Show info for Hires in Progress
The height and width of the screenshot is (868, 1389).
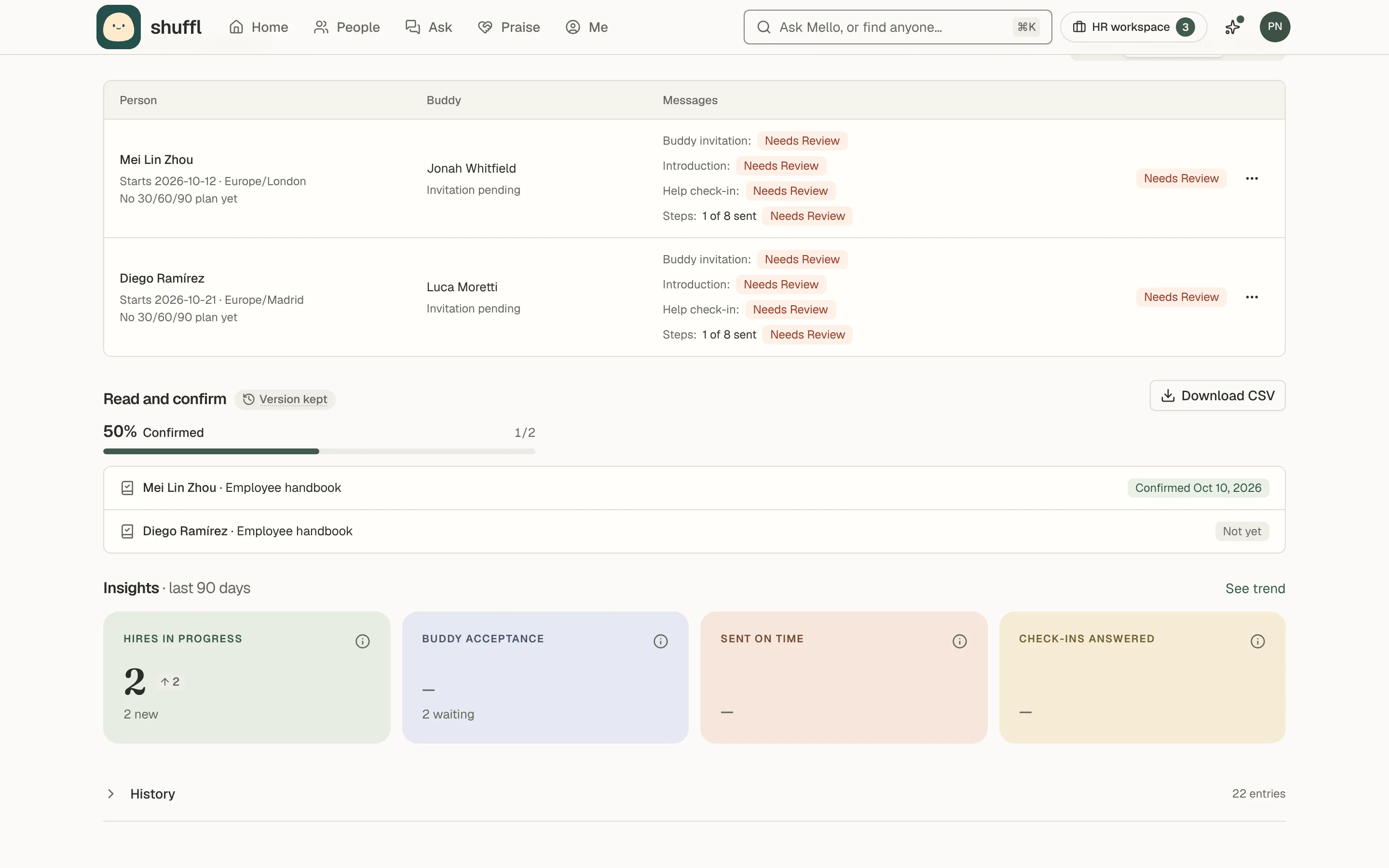click(x=362, y=641)
